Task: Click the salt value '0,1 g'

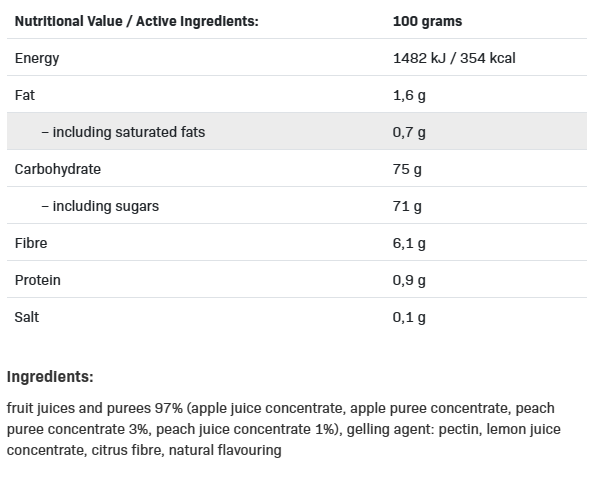Action: (x=410, y=317)
